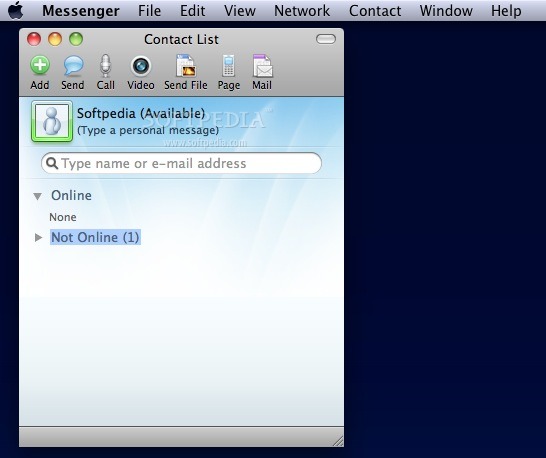Click the Softpedia display picture avatar

coord(52,121)
